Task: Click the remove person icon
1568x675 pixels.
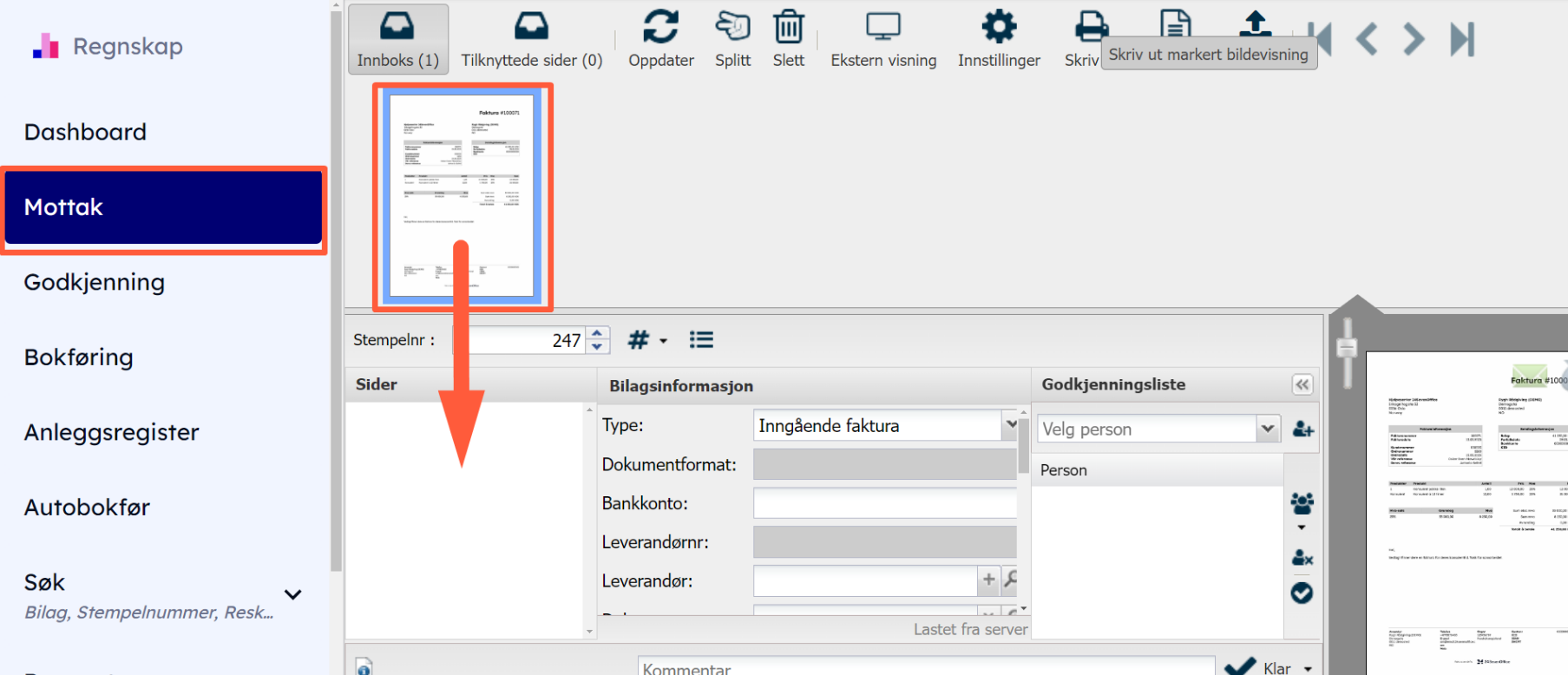Action: click(x=1302, y=558)
